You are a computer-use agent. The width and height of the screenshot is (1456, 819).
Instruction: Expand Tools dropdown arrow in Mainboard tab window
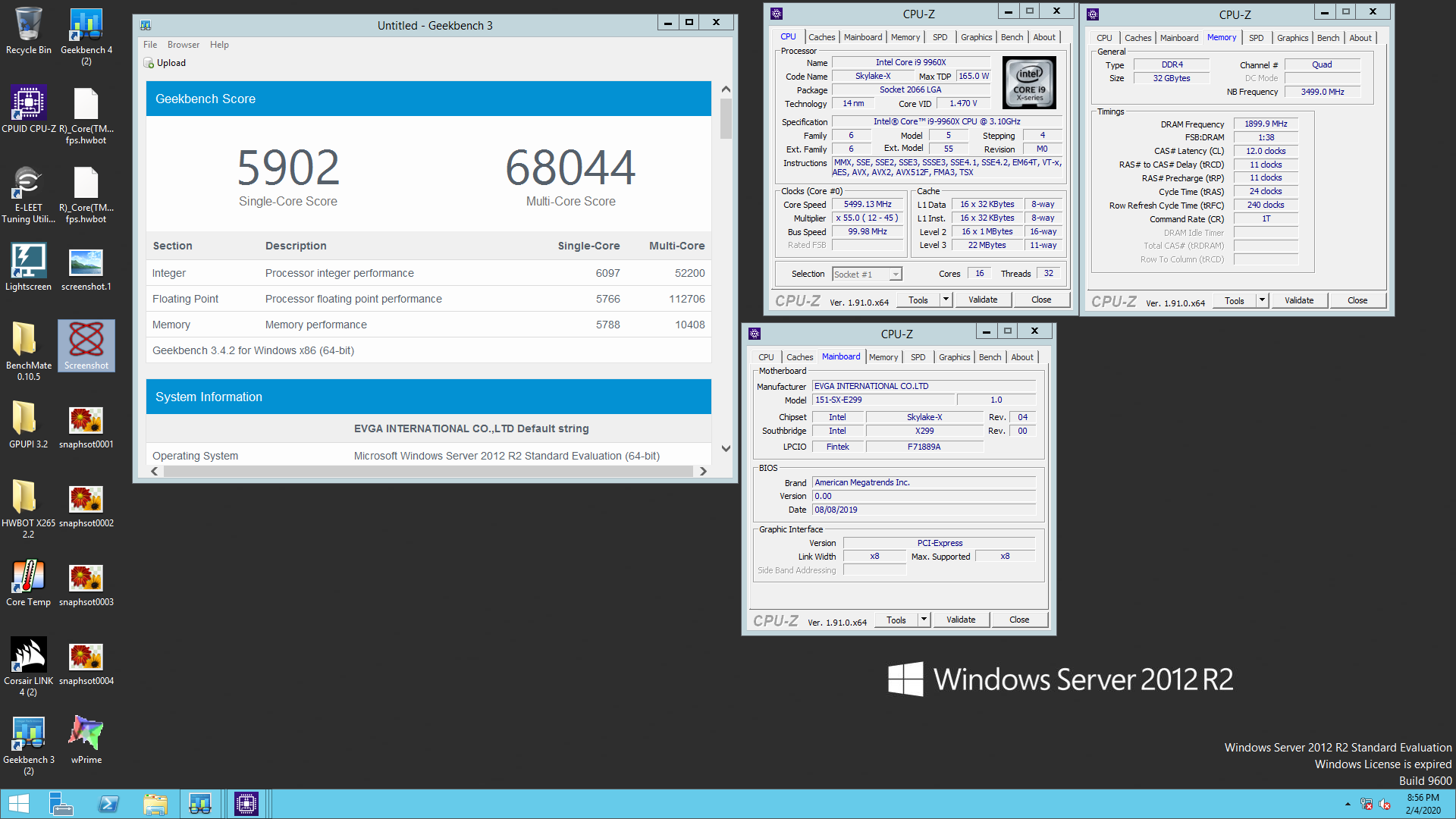924,620
